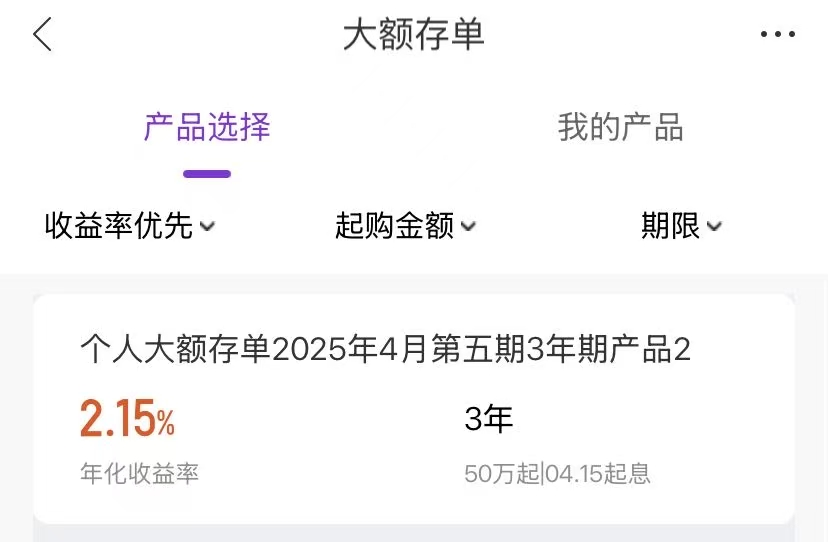
Task: Select the 3年 term text
Action: pyautogui.click(x=489, y=419)
